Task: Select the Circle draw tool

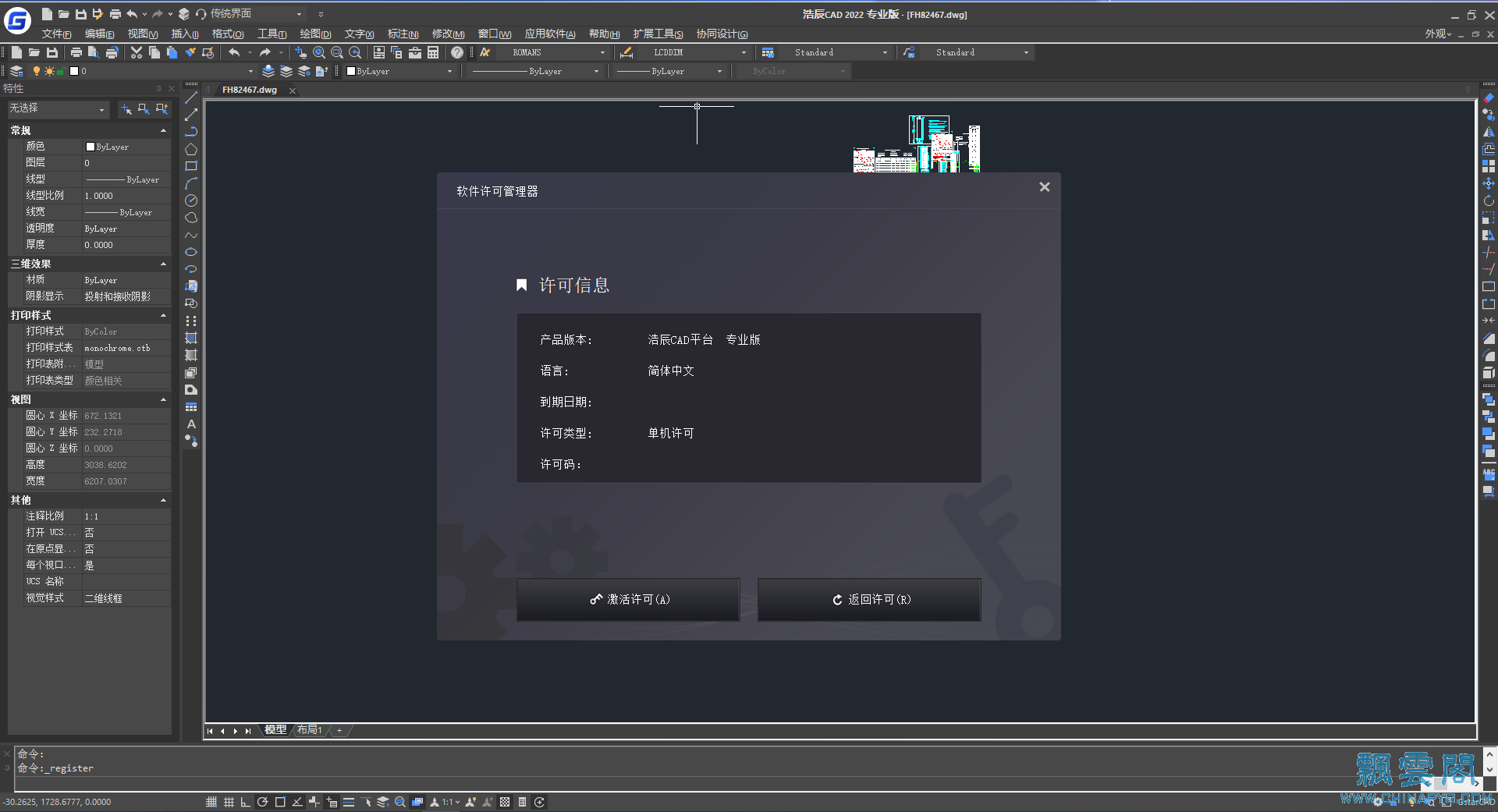Action: tap(191, 200)
